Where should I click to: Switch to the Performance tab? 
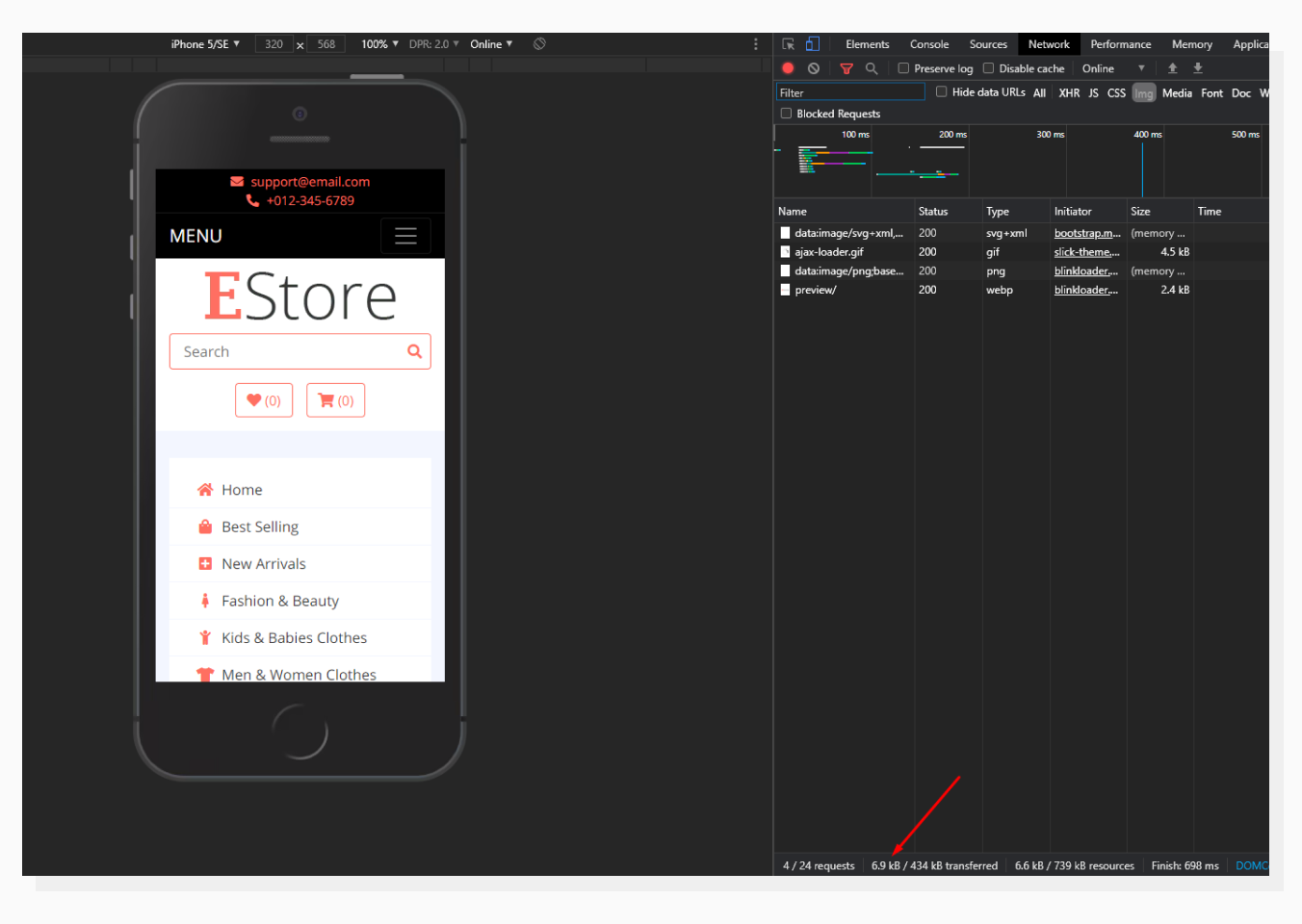point(1120,43)
